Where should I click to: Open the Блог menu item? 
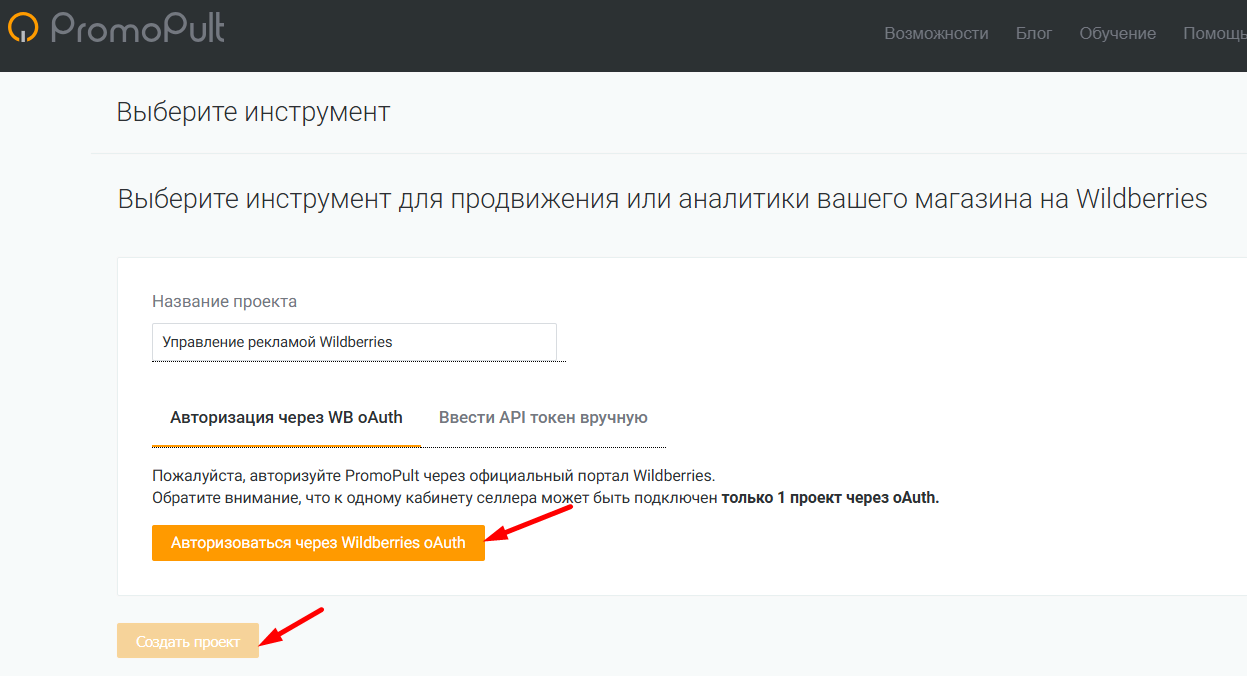pyautogui.click(x=1034, y=33)
